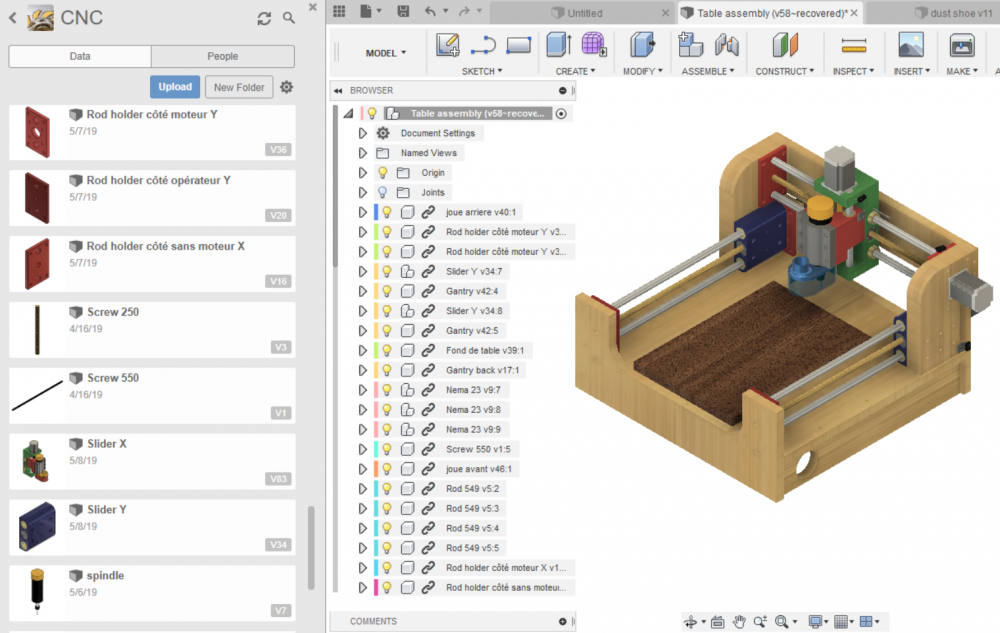1000x633 pixels.
Task: Click the Orbit tool in the navigation bar
Action: pyautogui.click(x=691, y=621)
